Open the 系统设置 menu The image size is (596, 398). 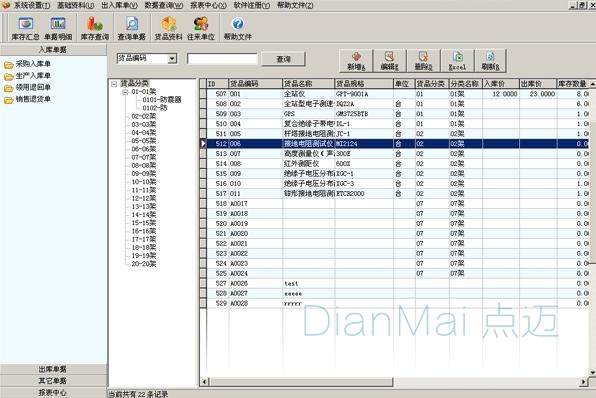tap(32, 5)
